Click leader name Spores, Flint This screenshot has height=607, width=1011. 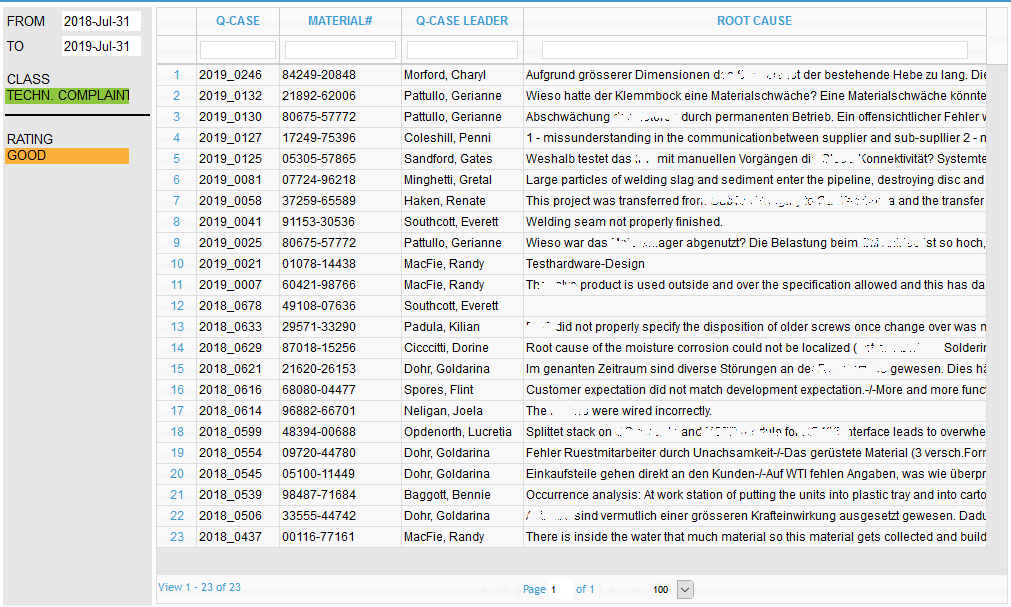coord(438,390)
